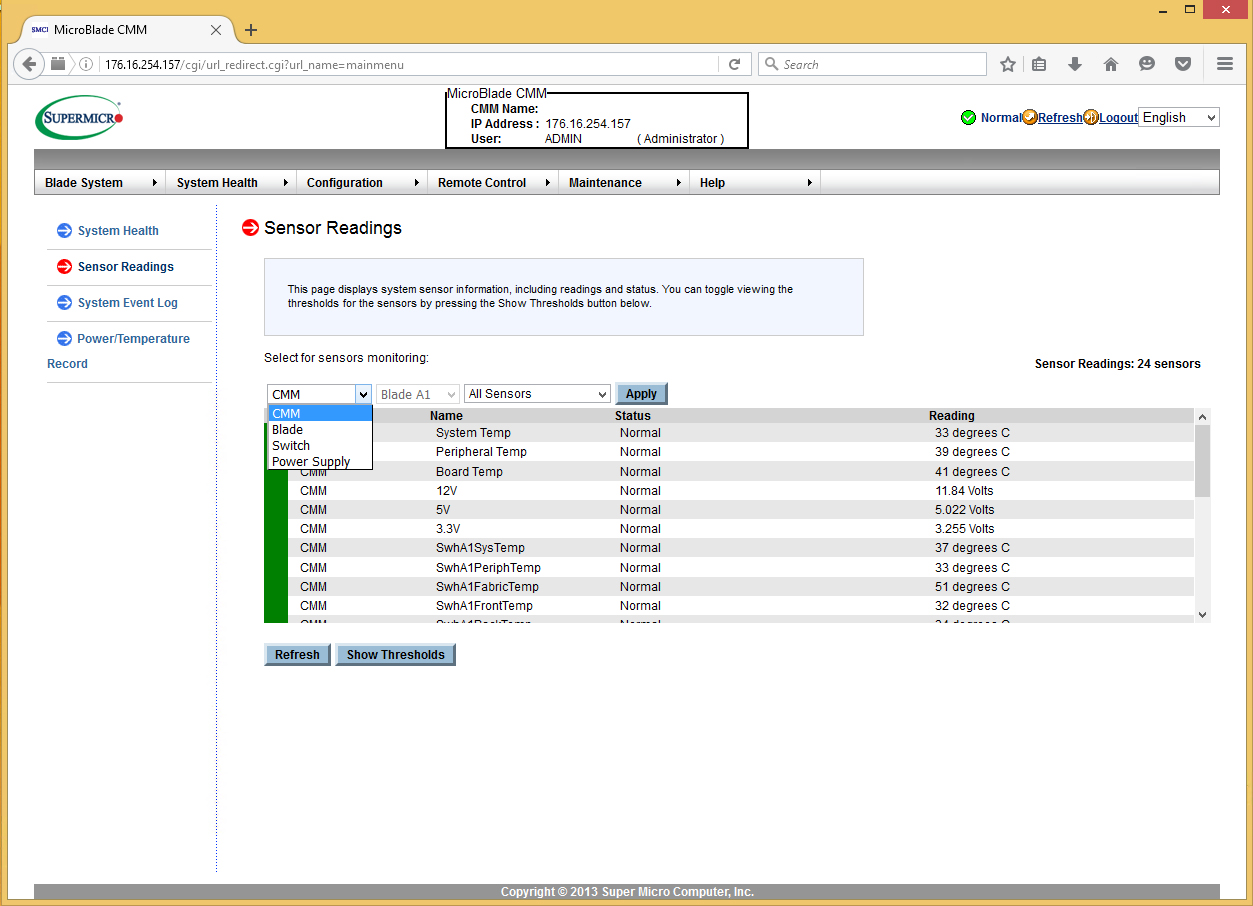Click the 5.022 Volts reading

point(965,510)
